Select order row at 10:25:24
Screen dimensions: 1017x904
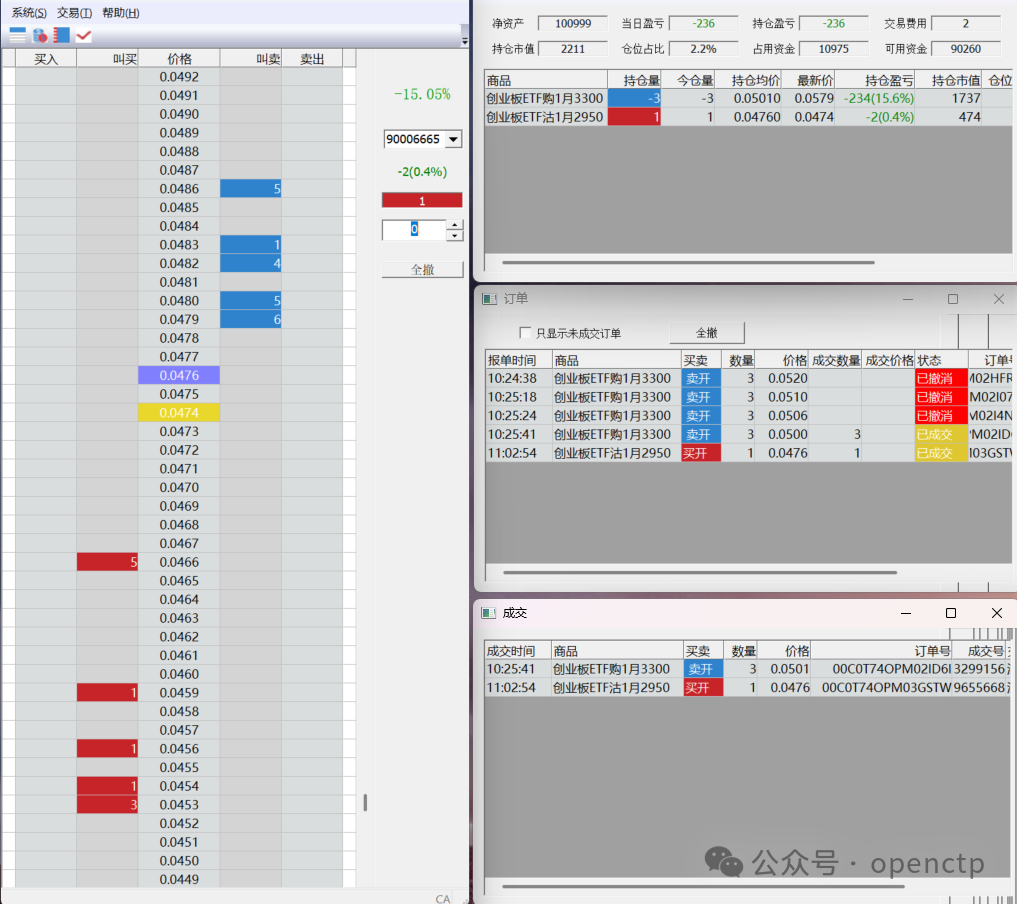[x=748, y=416]
